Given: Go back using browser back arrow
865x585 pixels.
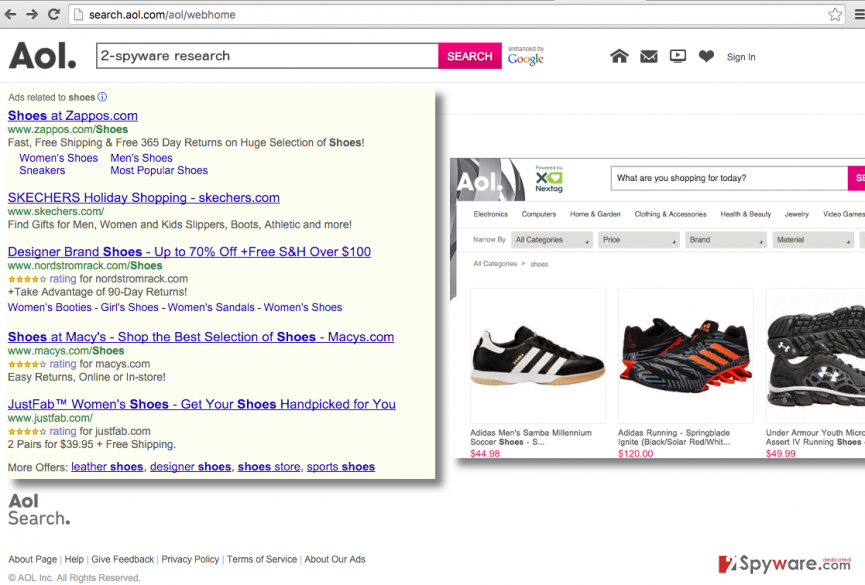Looking at the screenshot, I should pos(10,14).
